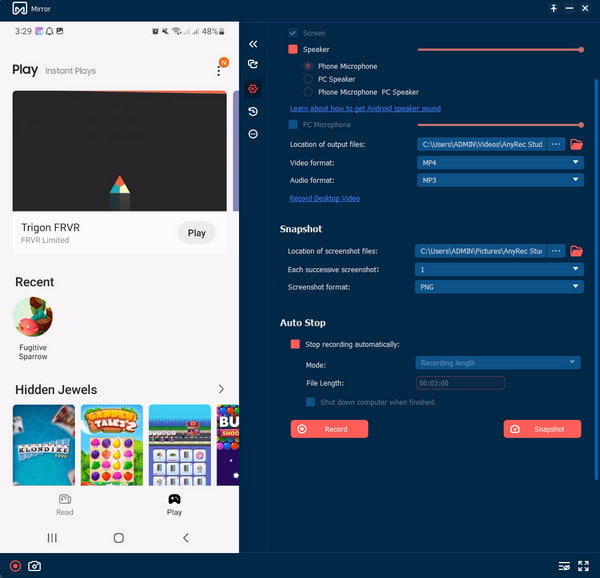Screen dimensions: 600x578
Task: Select the Phone Microphone PC Speaker radio option
Action: click(308, 92)
